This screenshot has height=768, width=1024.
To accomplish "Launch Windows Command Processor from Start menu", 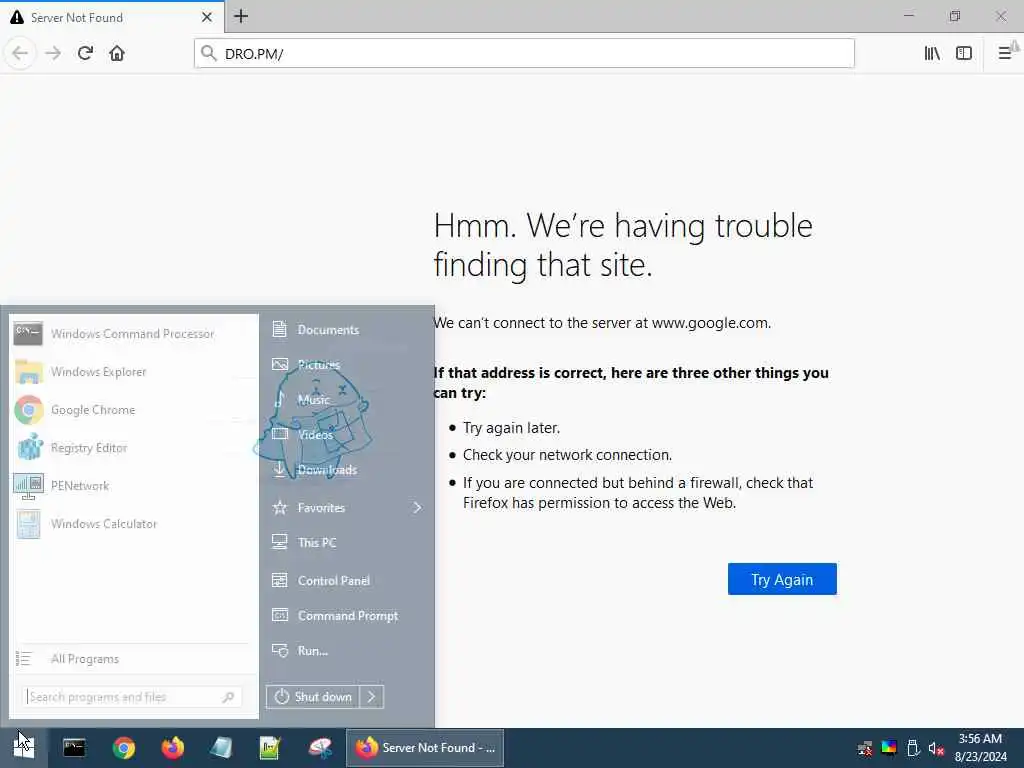I will pos(134,334).
